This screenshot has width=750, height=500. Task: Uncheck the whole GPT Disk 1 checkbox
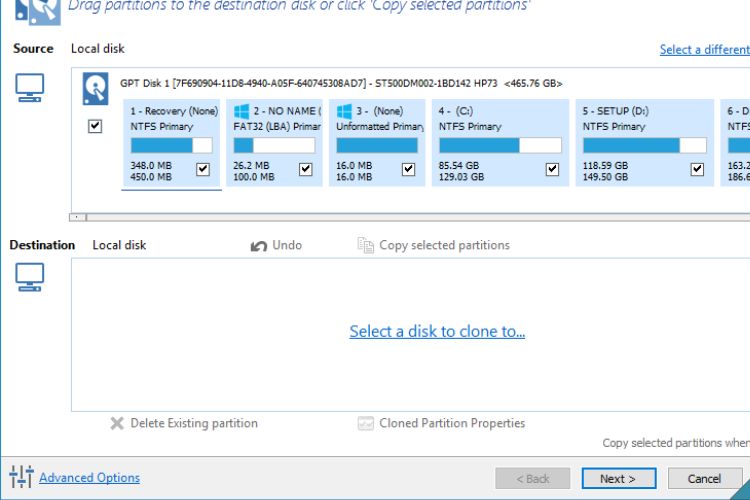tap(95, 127)
